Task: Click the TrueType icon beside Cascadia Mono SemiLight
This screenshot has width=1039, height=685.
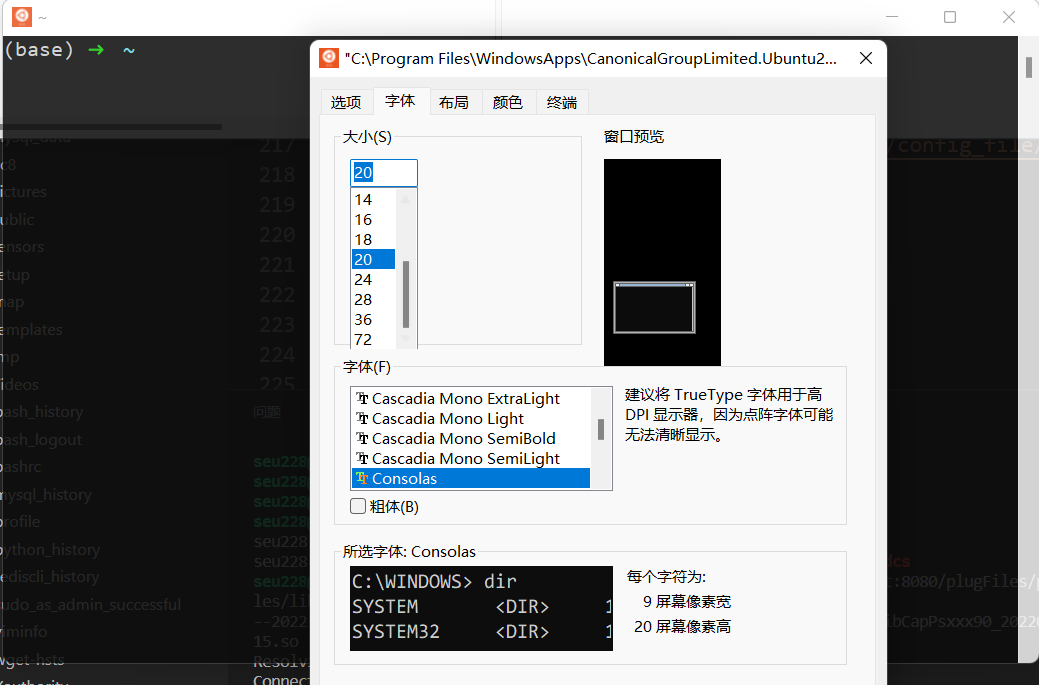Action: pyautogui.click(x=362, y=458)
